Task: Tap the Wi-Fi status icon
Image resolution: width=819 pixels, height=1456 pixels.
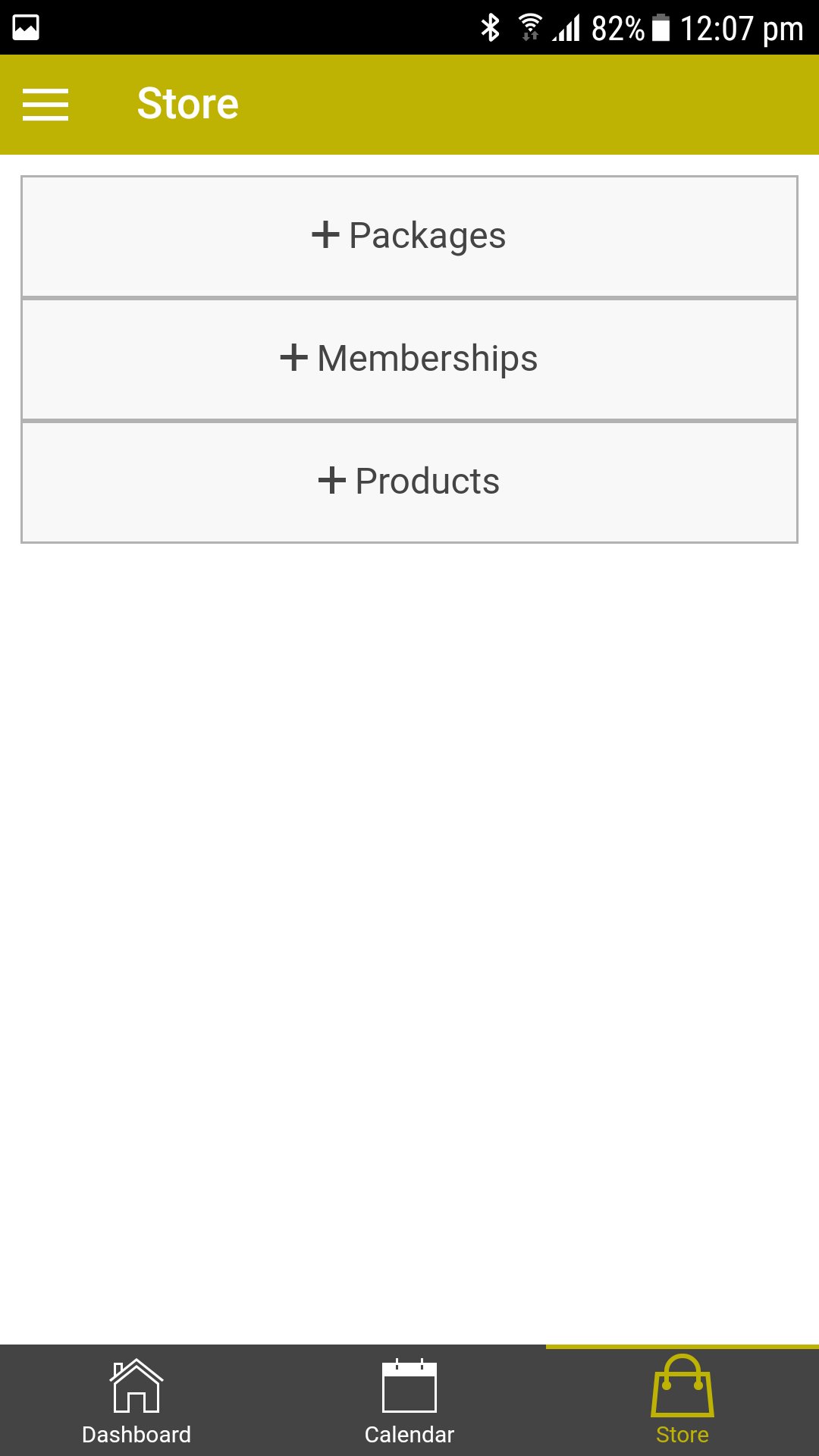Action: 530,28
